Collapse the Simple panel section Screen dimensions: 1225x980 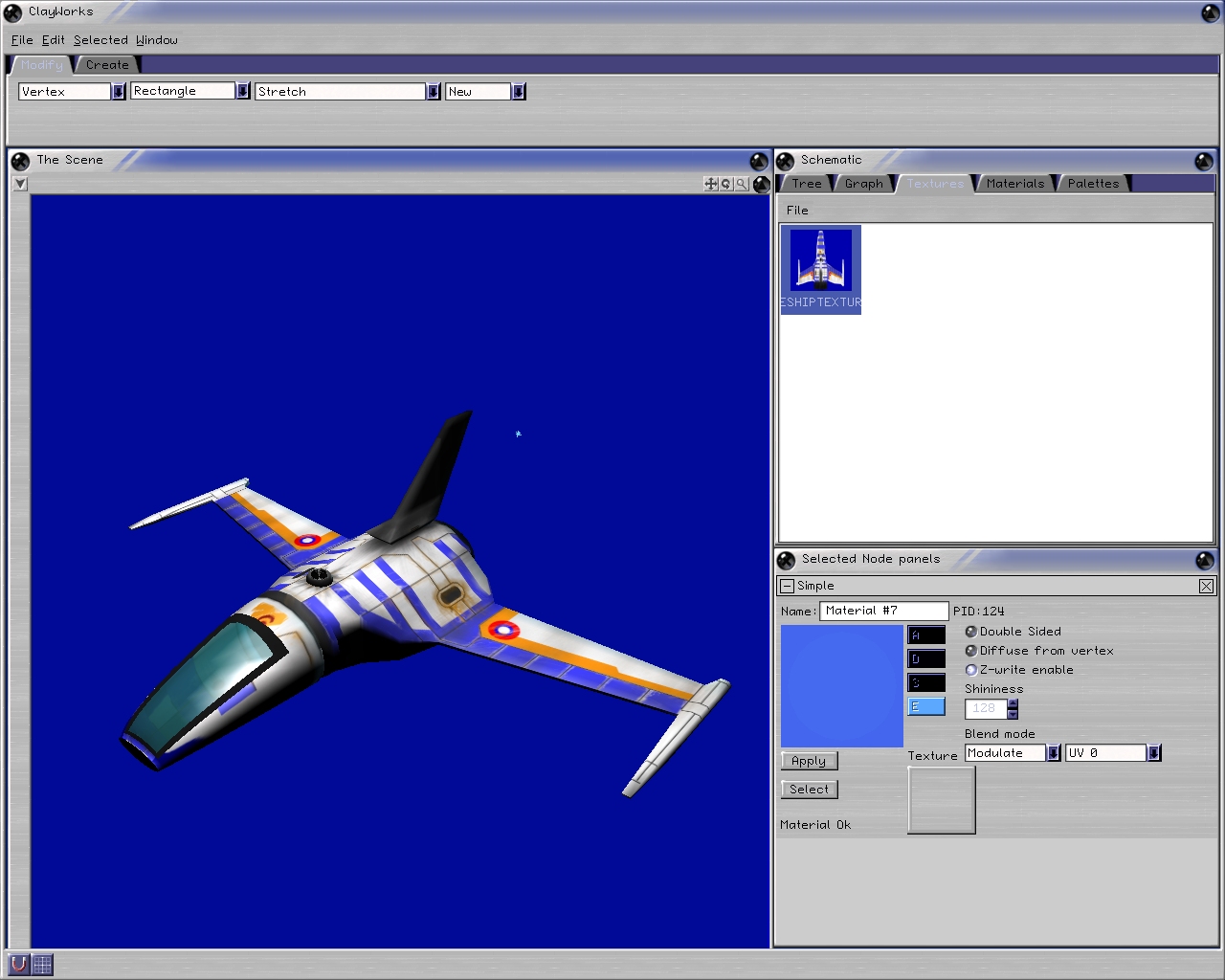787,586
